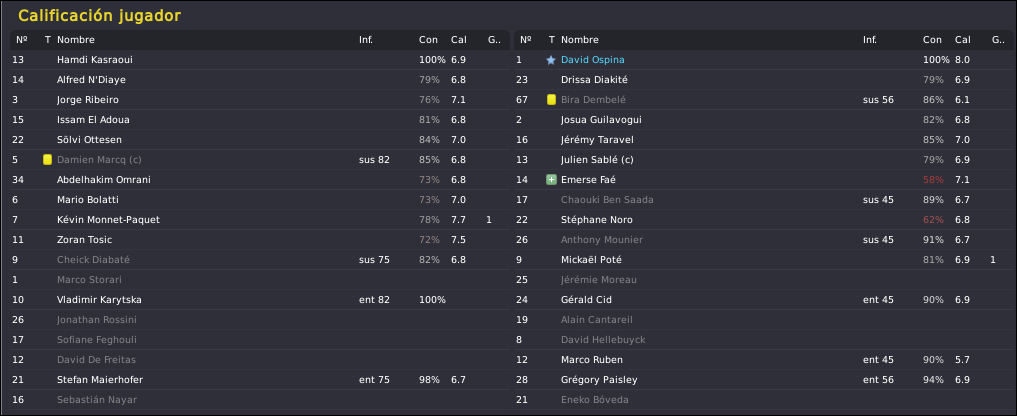Click the green injury icon beside Emerse Faé
1017x416 pixels.
click(551, 180)
